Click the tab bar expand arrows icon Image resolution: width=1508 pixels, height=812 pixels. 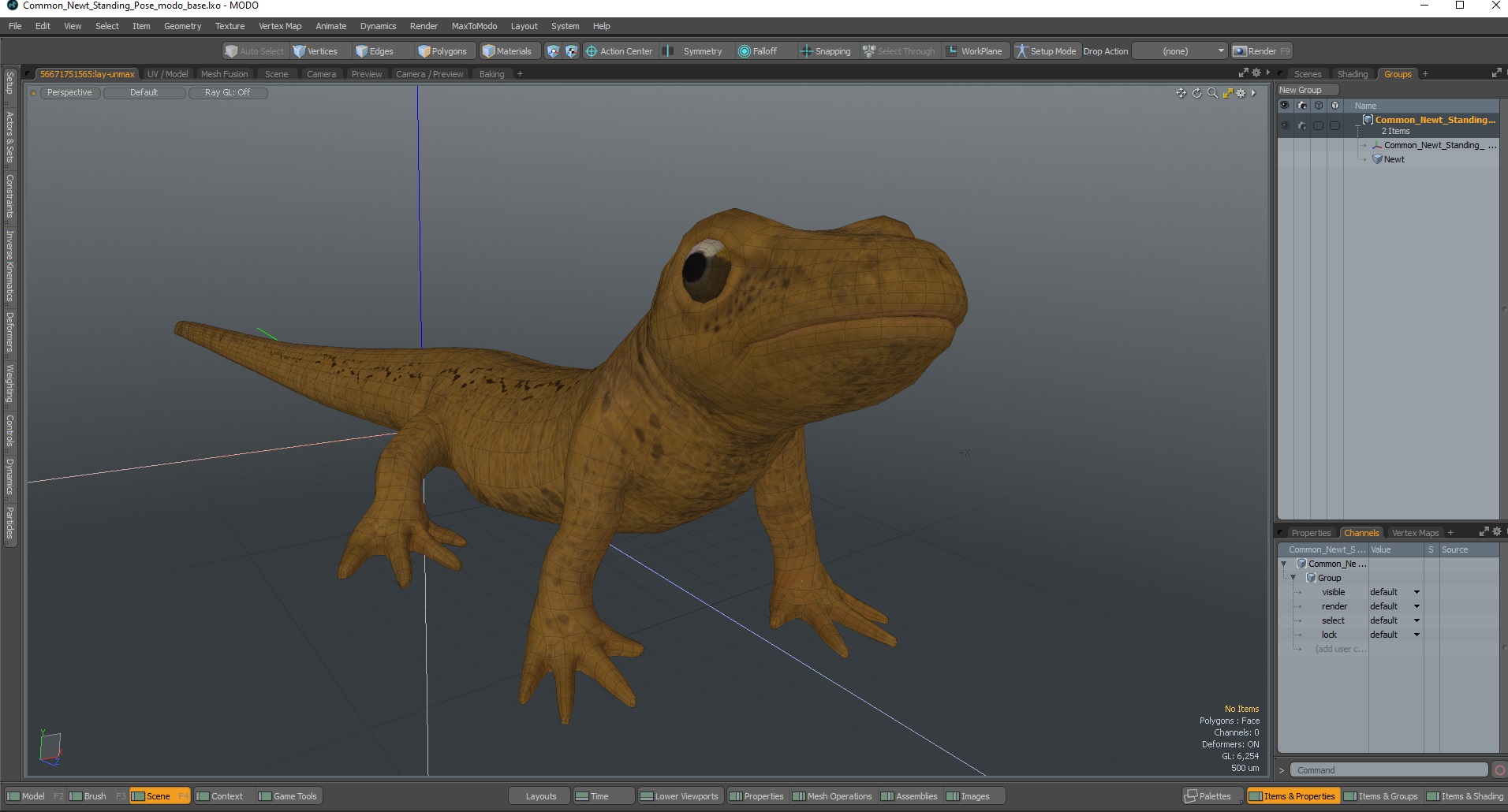pyautogui.click(x=1244, y=73)
